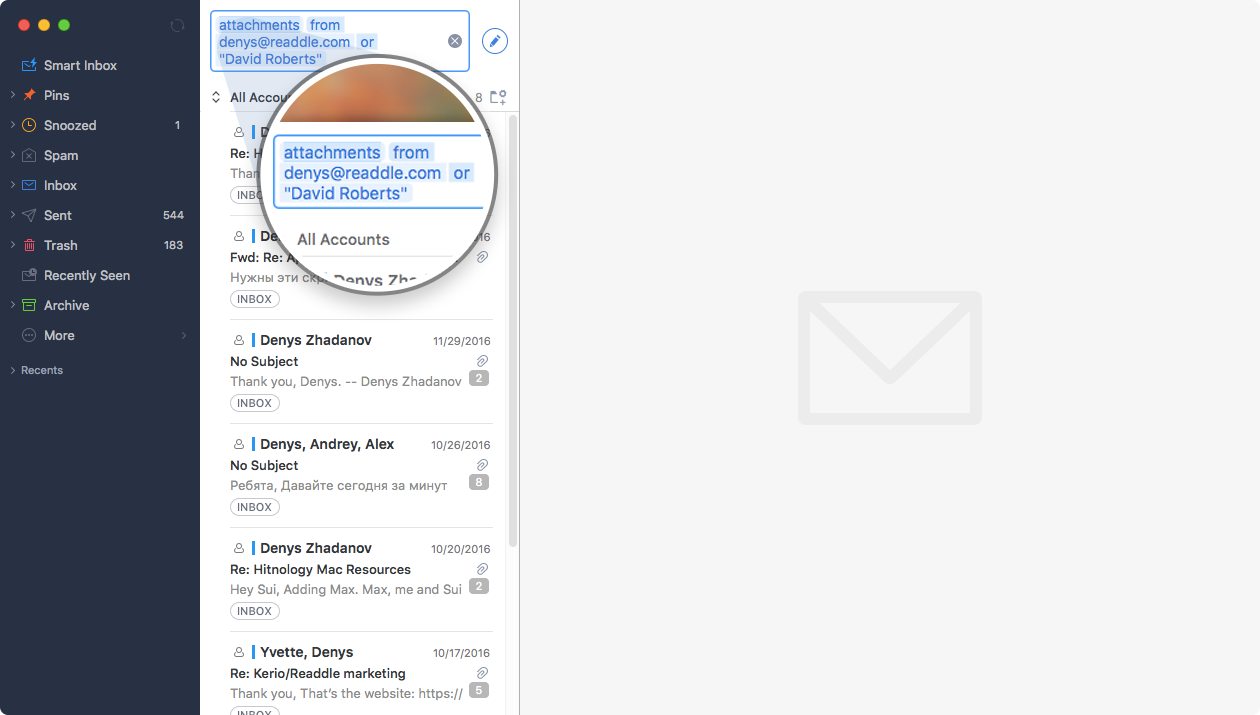1260x715 pixels.
Task: Expand the Trash folder chevron
Action: pos(12,245)
